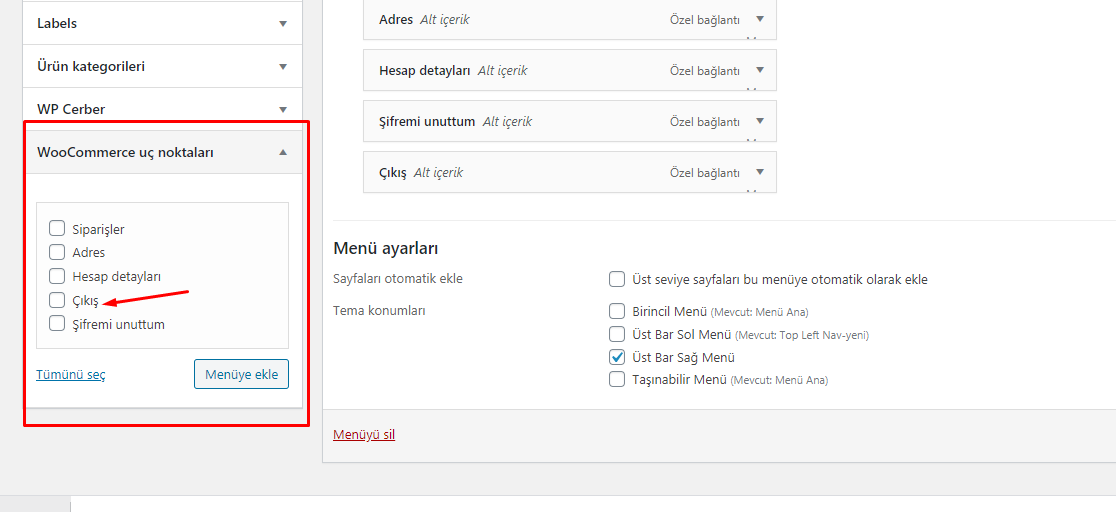1116x512 pixels.
Task: Click Özel bağlantı on the Çıkış row
Action: 704,172
